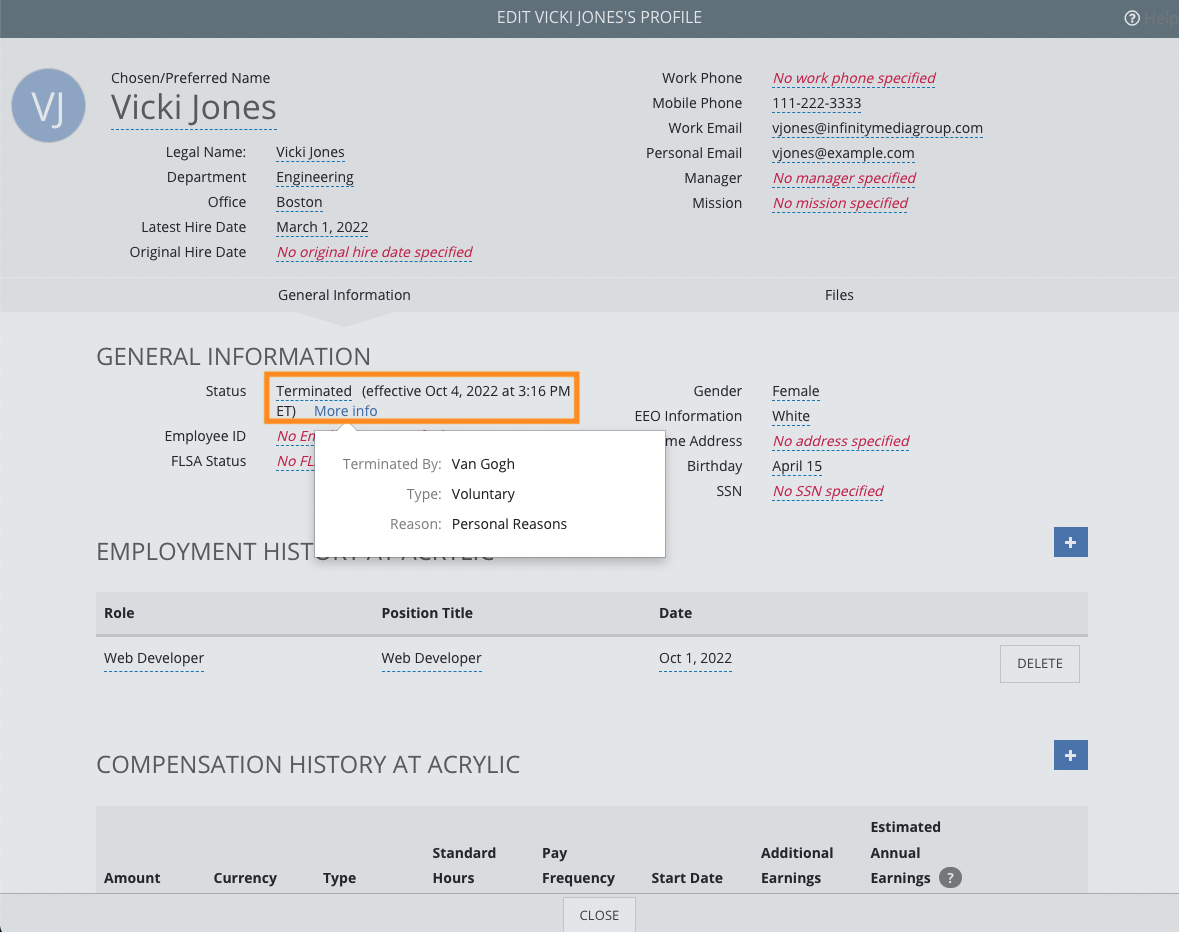The width and height of the screenshot is (1179, 932).
Task: Click Personal Reasons in termination popup
Action: pyautogui.click(x=509, y=524)
